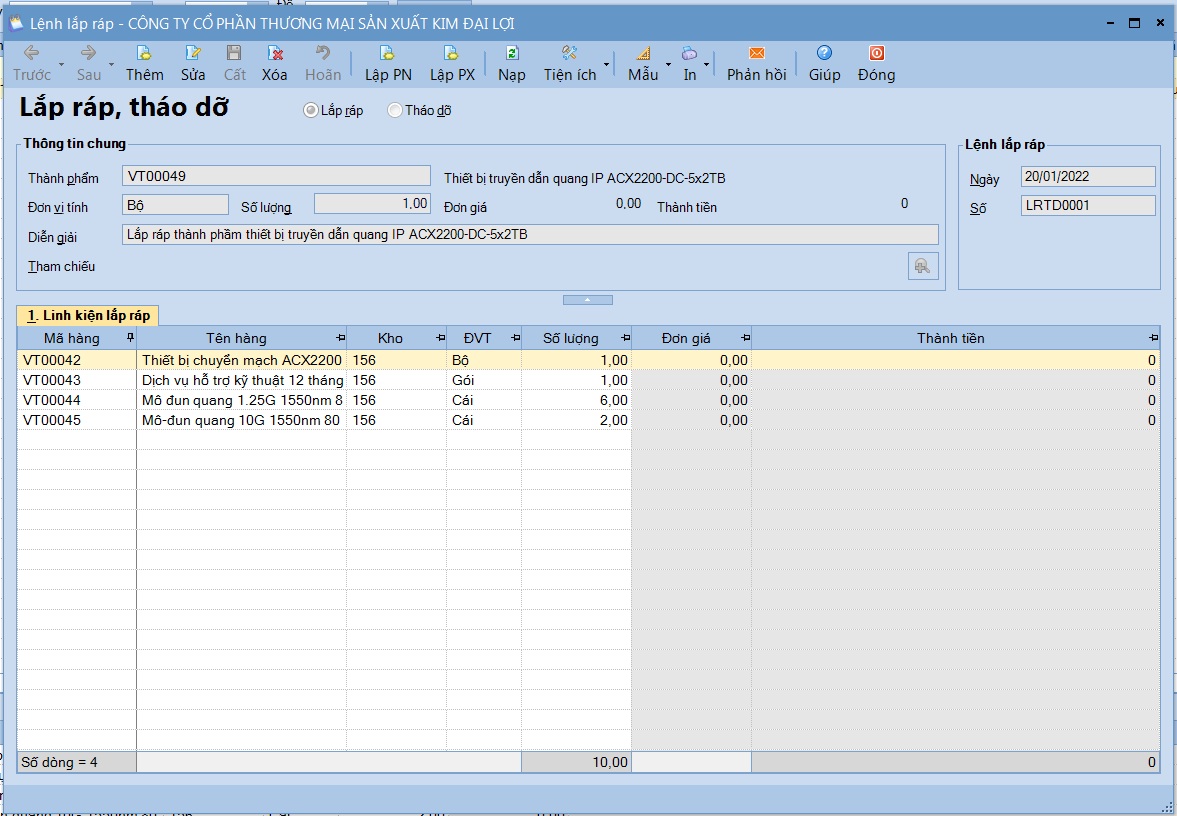Screen dimensions: 1177x816
Task: Click the Tham chiếu search button
Action: coord(923,266)
